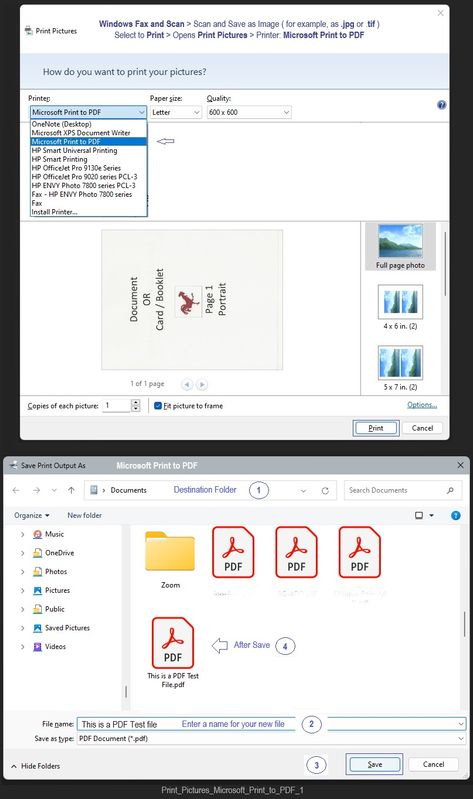
Task: Cancel the Print Pictures dialog
Action: pos(422,428)
